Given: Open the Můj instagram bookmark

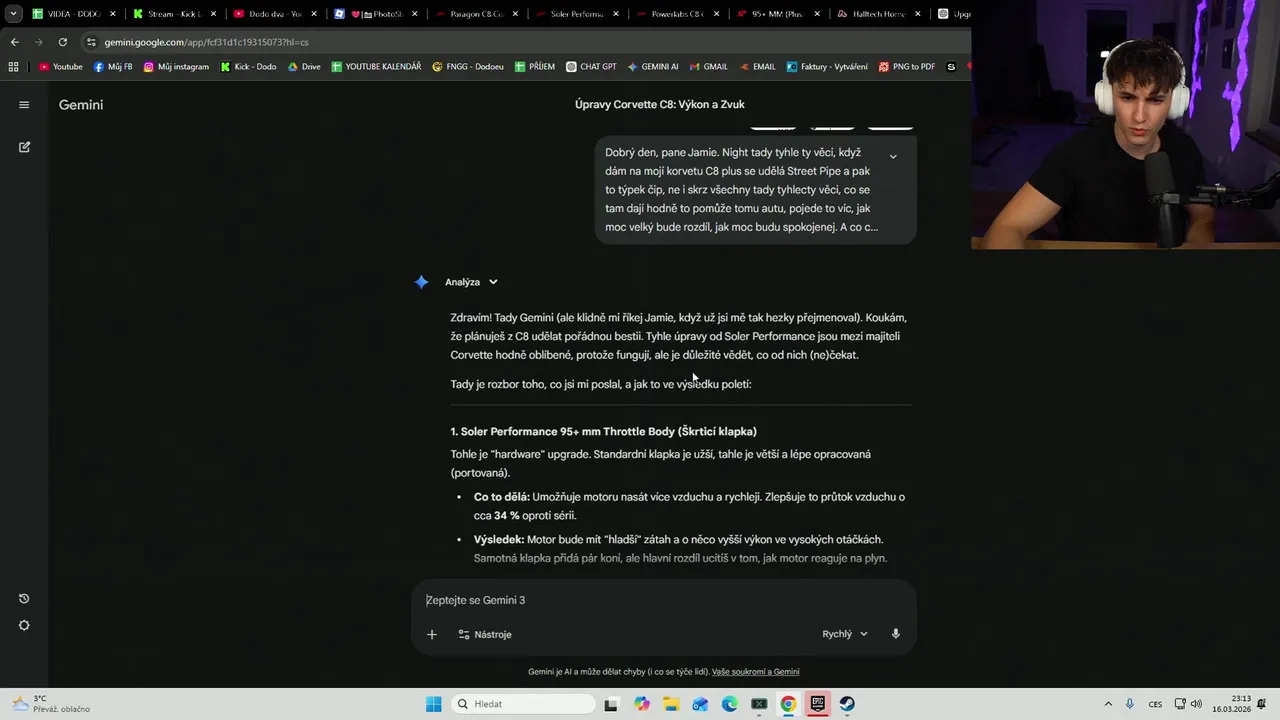Looking at the screenshot, I should tap(176, 67).
